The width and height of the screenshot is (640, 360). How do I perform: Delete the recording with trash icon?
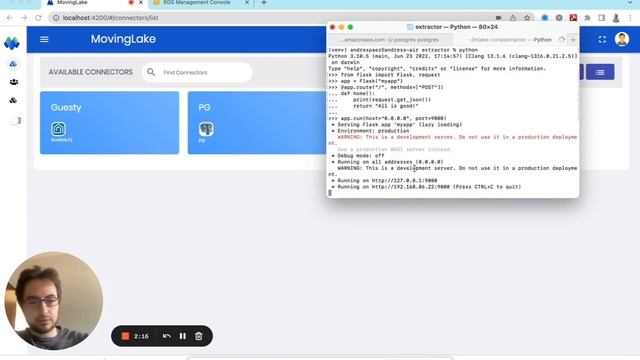point(199,336)
